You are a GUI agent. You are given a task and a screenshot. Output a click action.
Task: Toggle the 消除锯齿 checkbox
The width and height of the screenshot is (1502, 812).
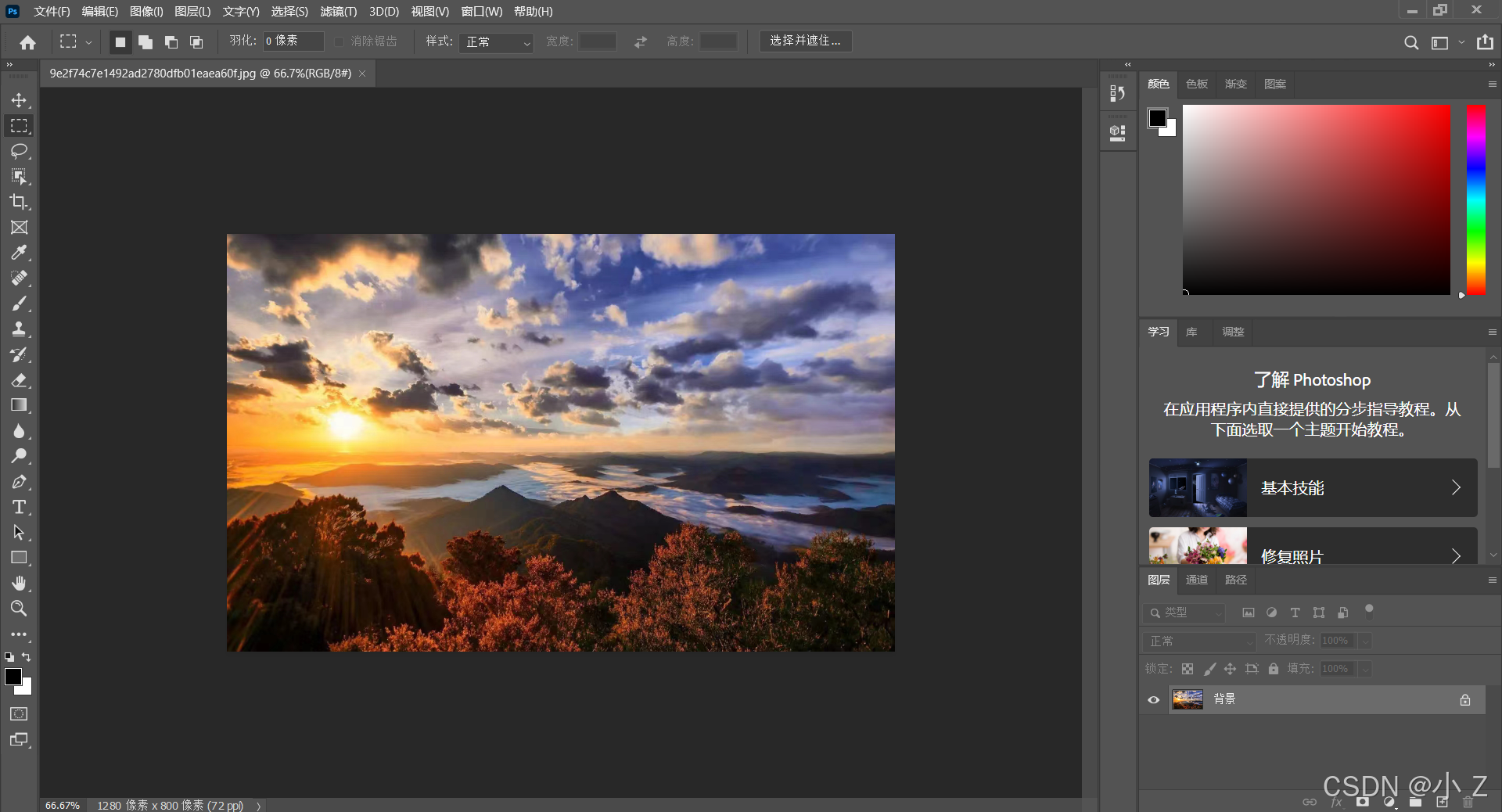pos(340,41)
